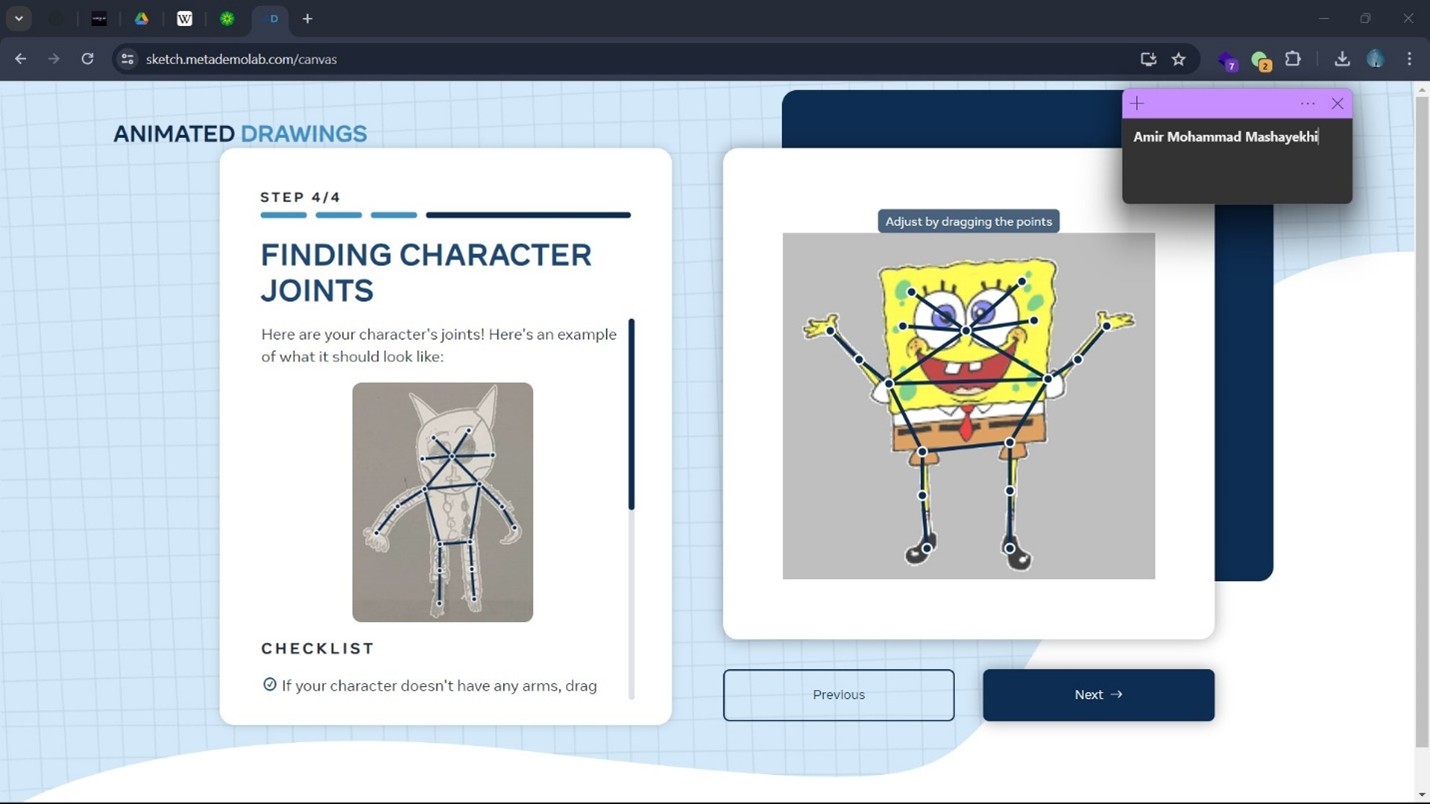This screenshot has height=804, width=1430.
Task: Click the joint point on SpongeBob's nose
Action: point(966,330)
